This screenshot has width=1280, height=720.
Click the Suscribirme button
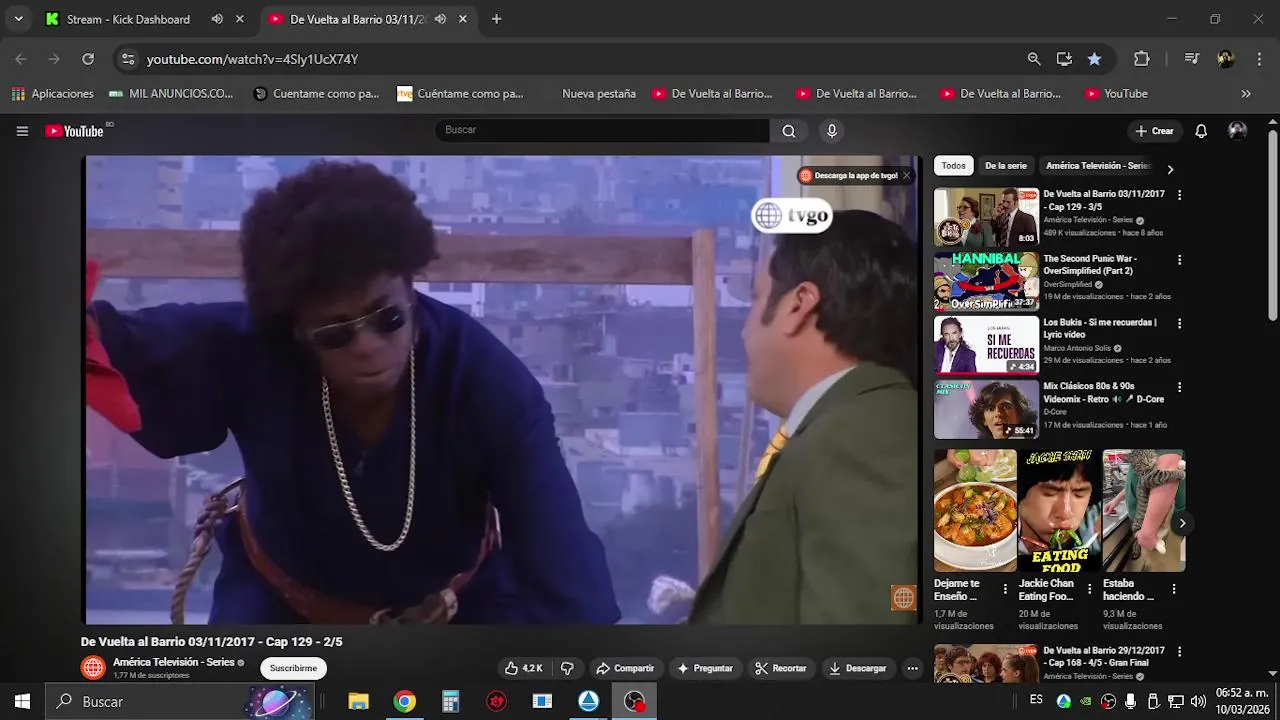(x=293, y=668)
